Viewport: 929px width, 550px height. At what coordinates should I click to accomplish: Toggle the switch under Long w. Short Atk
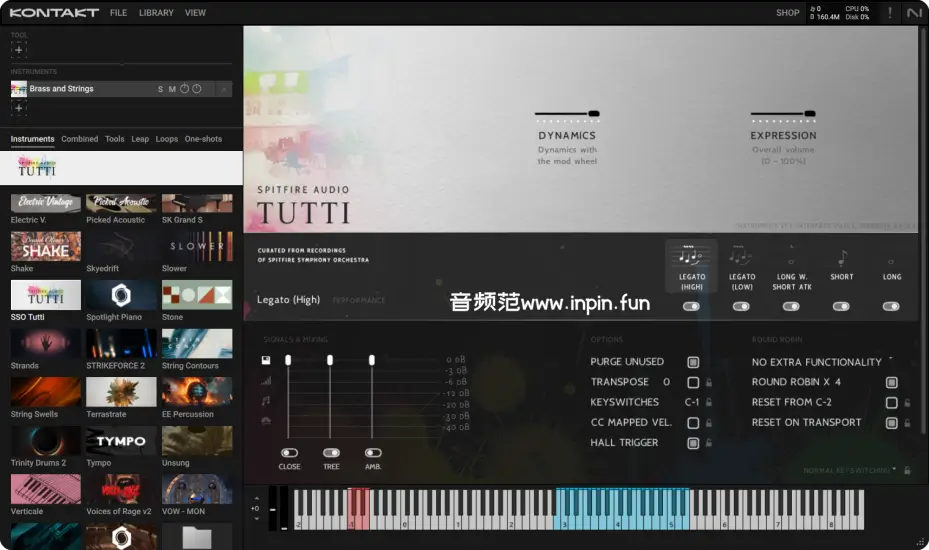(791, 306)
